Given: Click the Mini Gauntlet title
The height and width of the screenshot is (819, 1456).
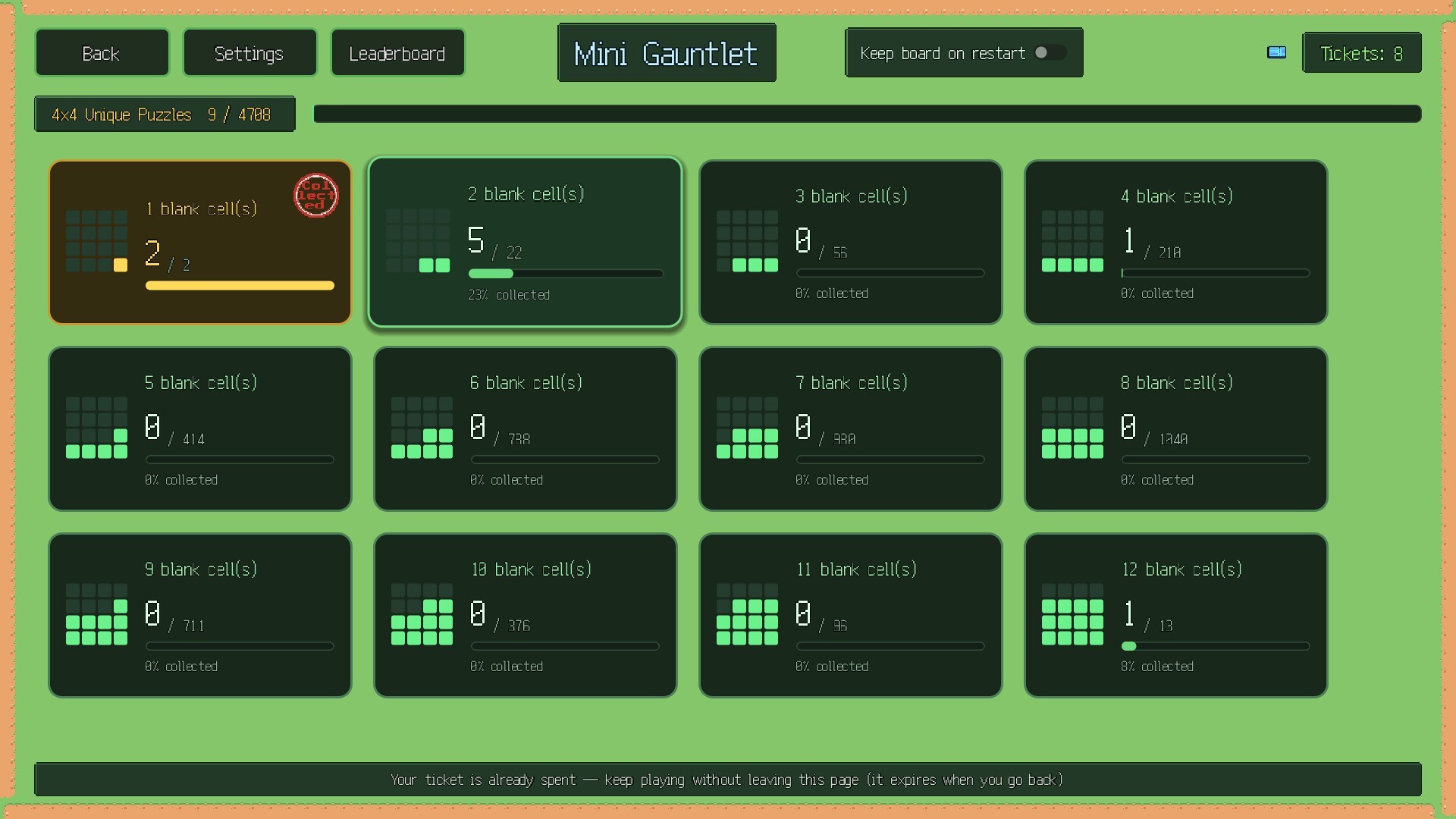Looking at the screenshot, I should 667,53.
